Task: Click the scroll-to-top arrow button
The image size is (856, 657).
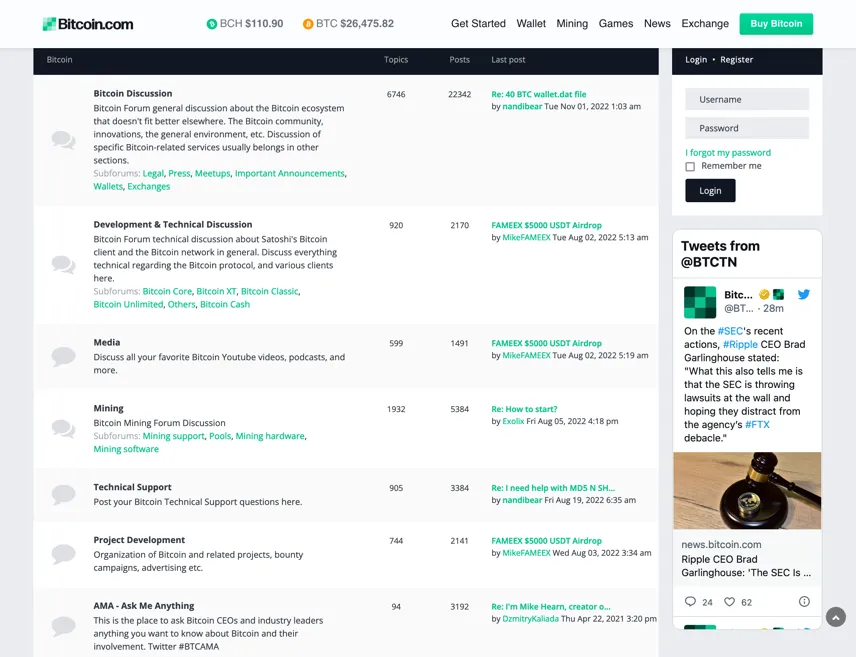Action: [x=836, y=617]
